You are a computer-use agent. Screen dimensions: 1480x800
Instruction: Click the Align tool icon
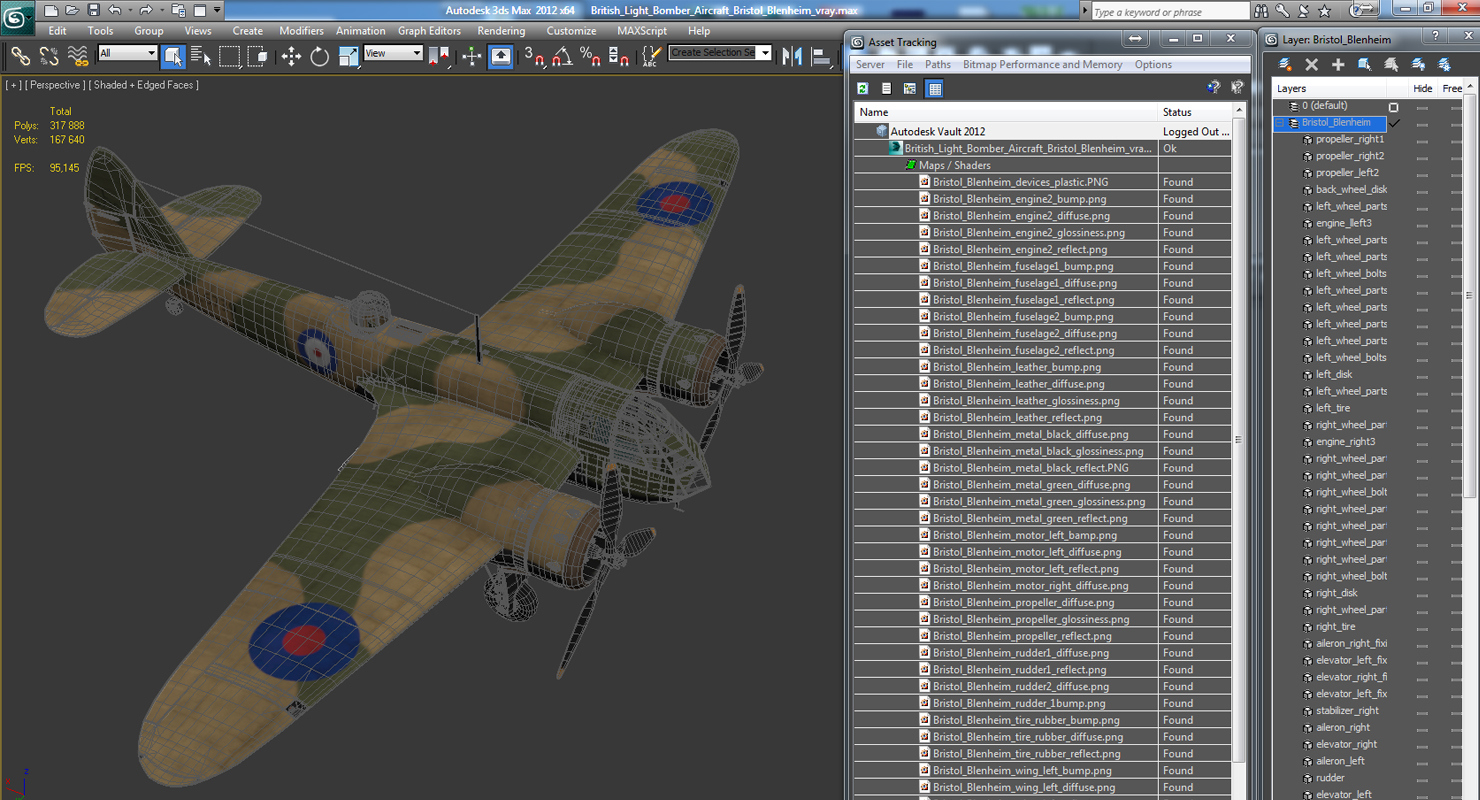(x=822, y=56)
